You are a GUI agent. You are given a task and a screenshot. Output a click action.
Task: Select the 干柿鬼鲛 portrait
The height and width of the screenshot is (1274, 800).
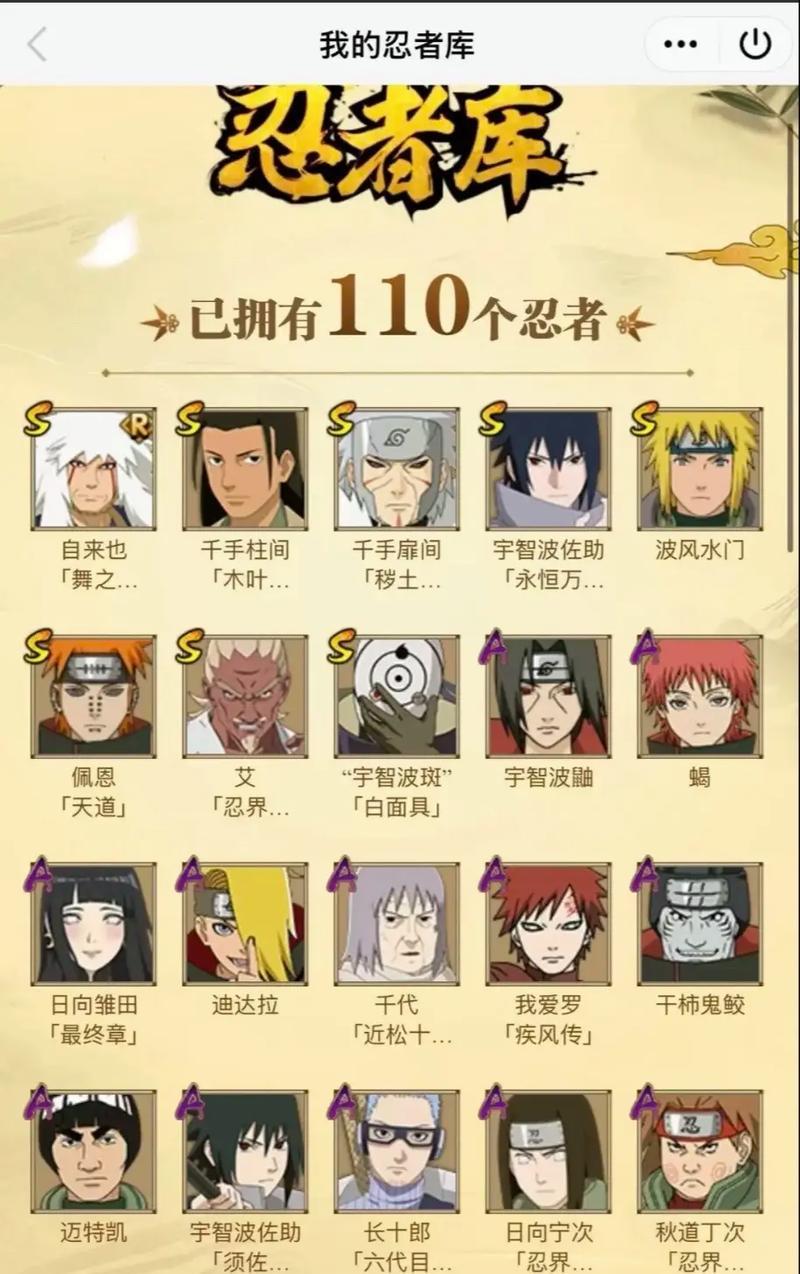(700, 923)
